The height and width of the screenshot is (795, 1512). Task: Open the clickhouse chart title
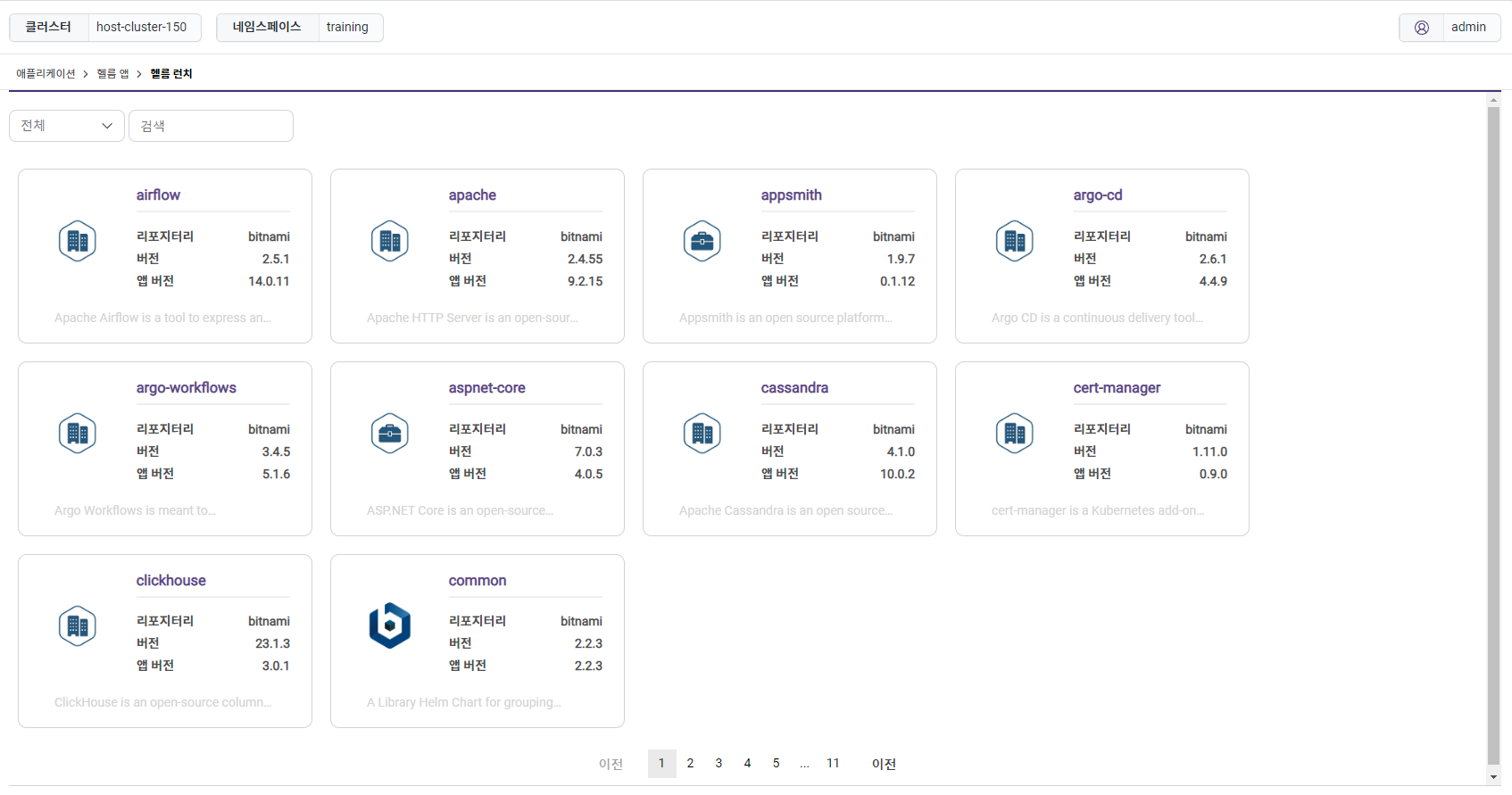click(170, 580)
